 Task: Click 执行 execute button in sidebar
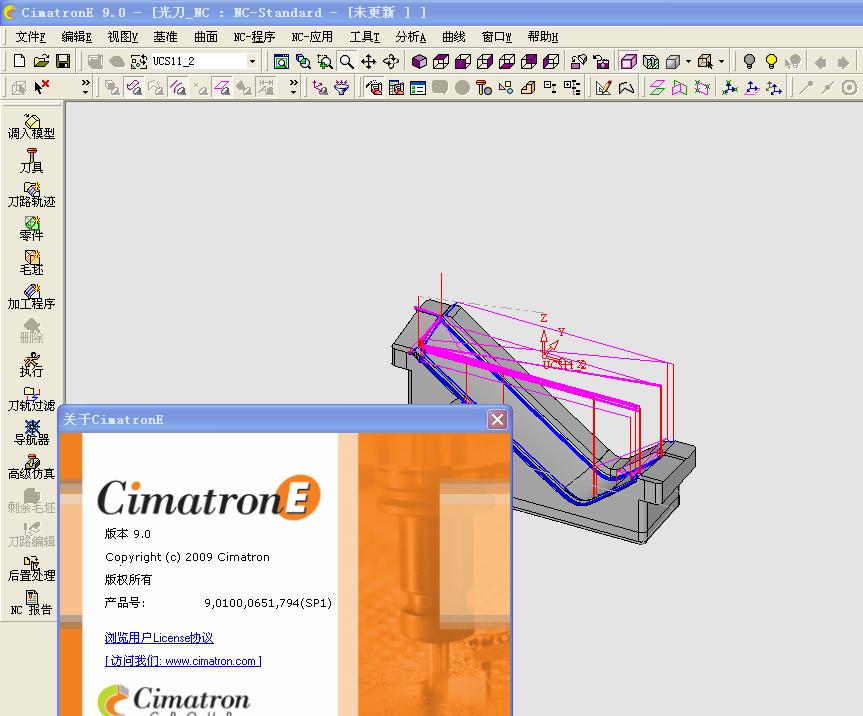click(x=31, y=365)
